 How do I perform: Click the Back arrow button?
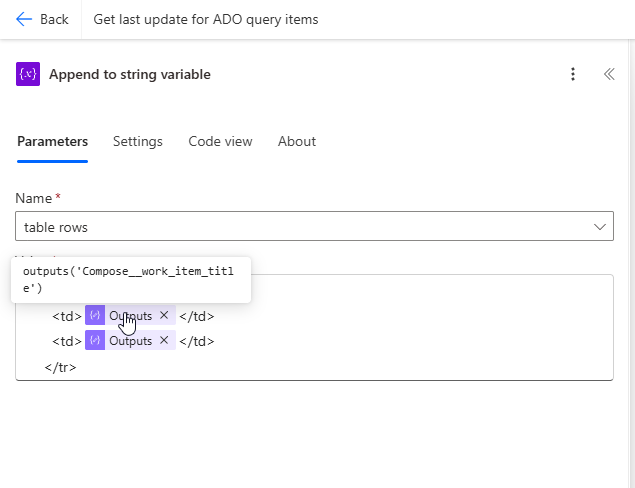(42, 19)
